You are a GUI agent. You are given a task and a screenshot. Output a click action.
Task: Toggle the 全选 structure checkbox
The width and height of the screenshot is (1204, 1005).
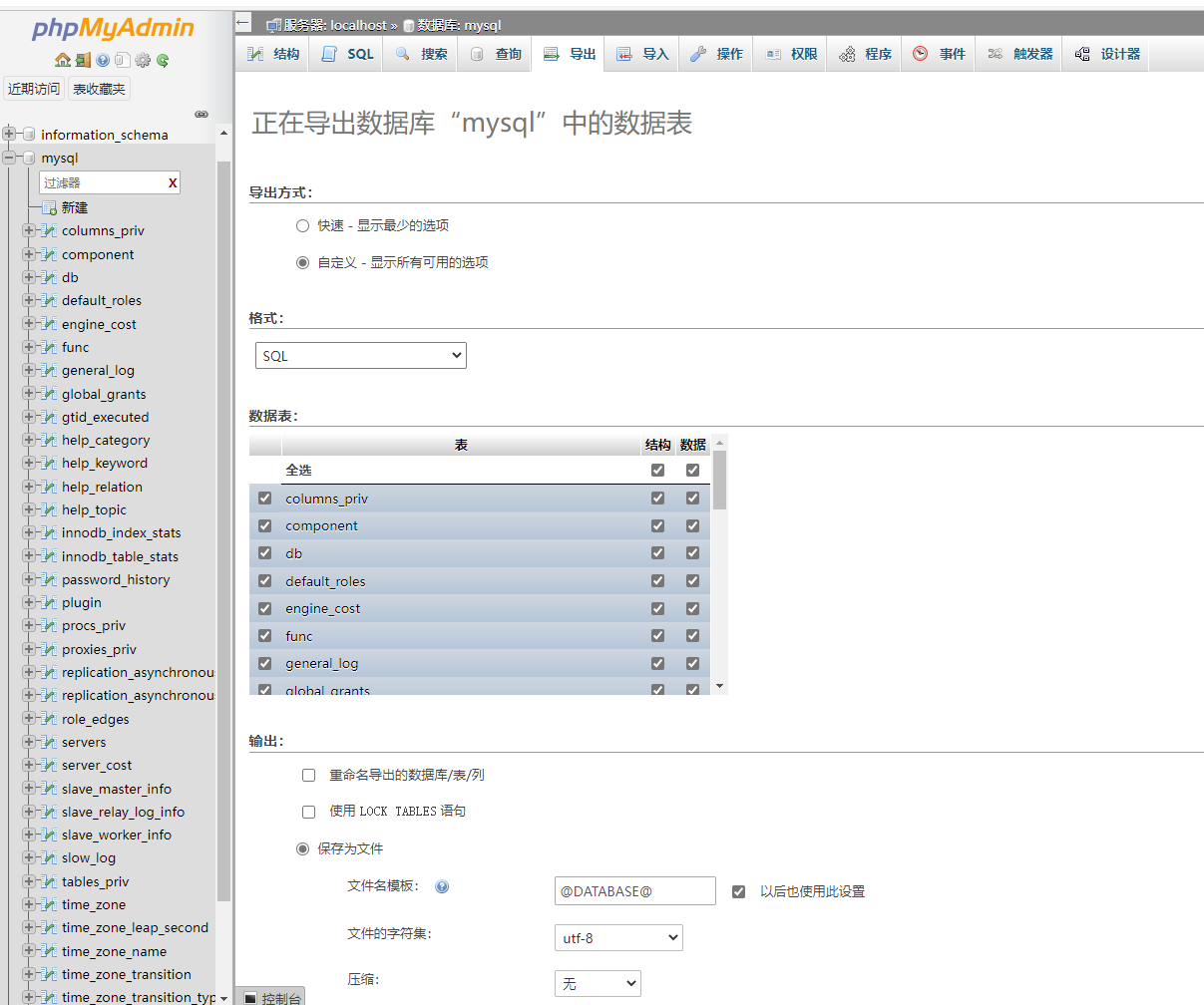click(x=657, y=470)
